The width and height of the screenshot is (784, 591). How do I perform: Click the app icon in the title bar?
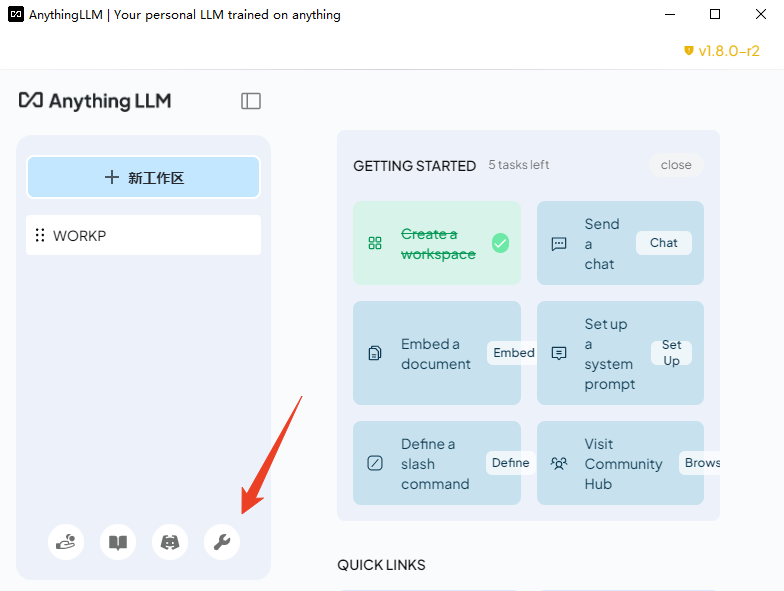click(x=16, y=14)
